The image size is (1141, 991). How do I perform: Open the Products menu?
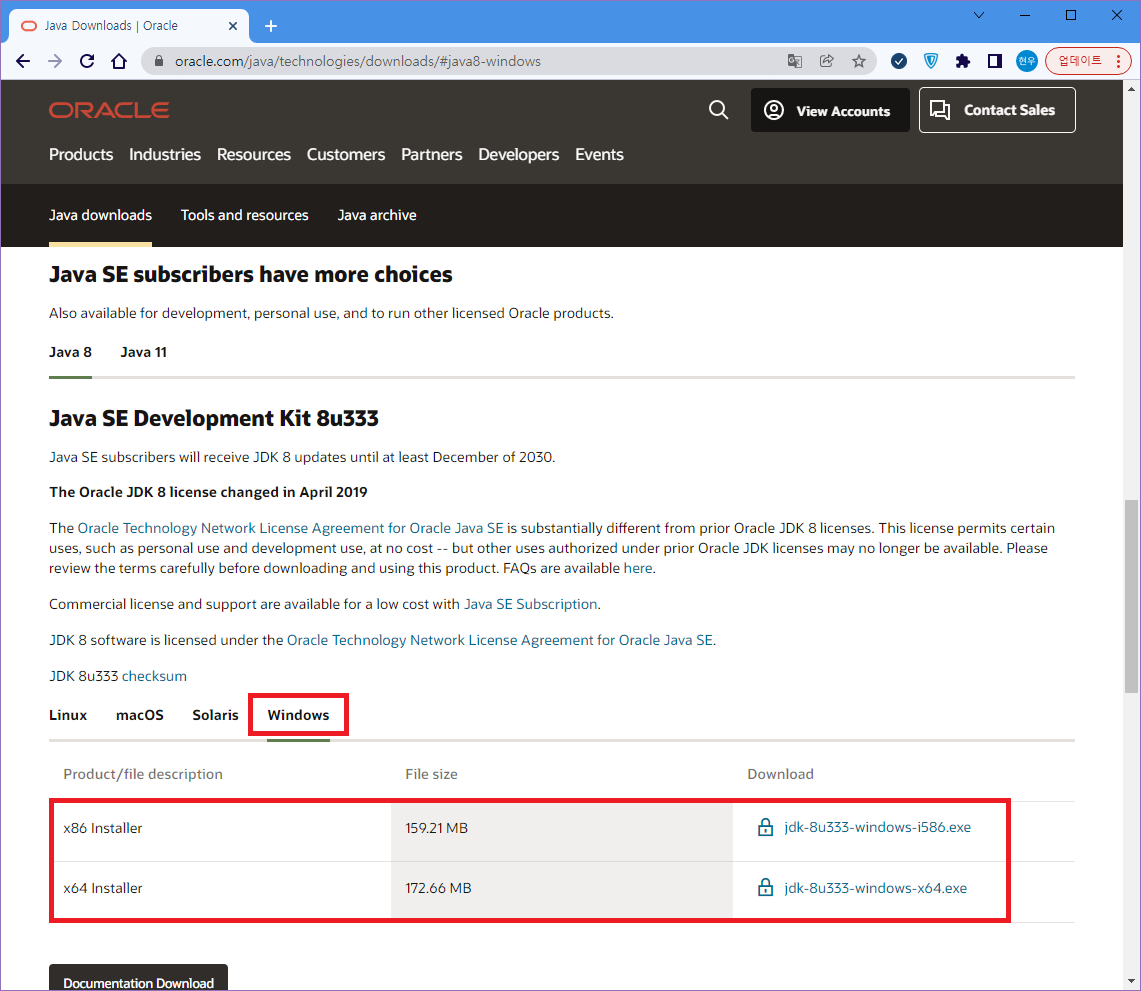pyautogui.click(x=81, y=155)
